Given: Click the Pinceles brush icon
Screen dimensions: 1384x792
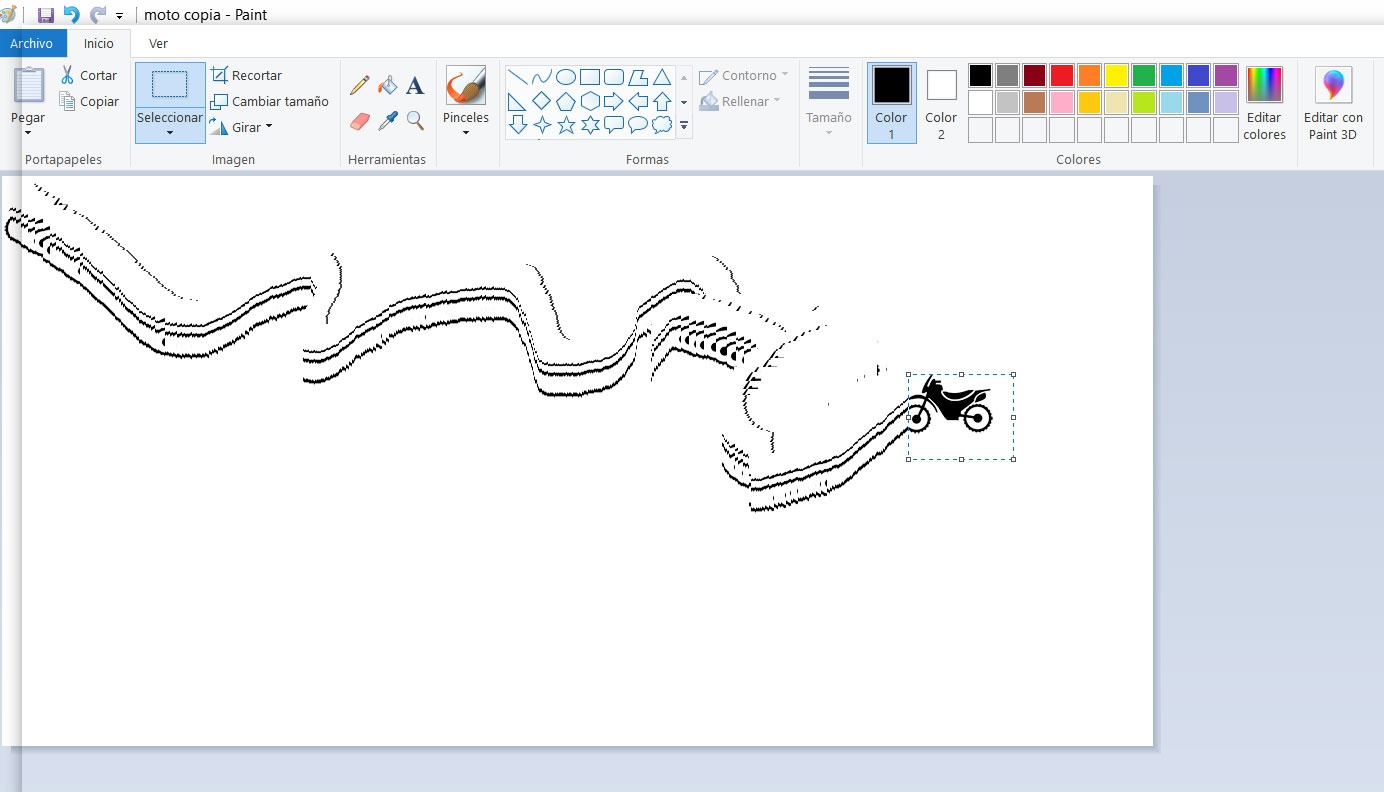Looking at the screenshot, I should pos(466,86).
